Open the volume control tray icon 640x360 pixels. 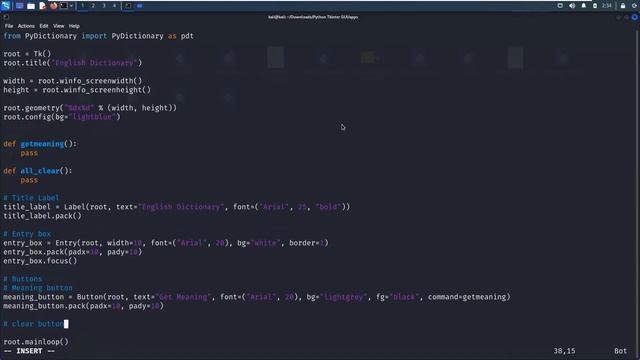572,6
